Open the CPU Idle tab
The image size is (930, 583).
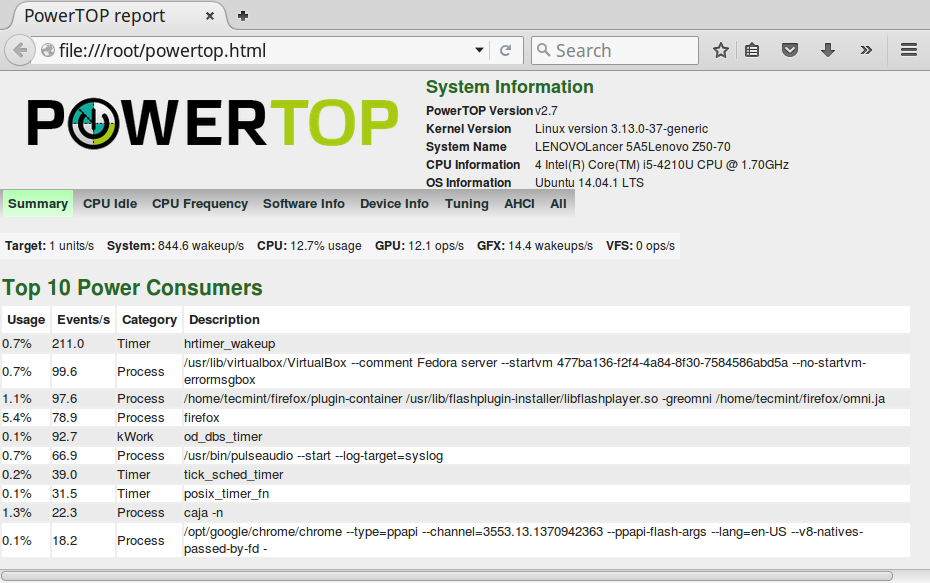(x=110, y=203)
